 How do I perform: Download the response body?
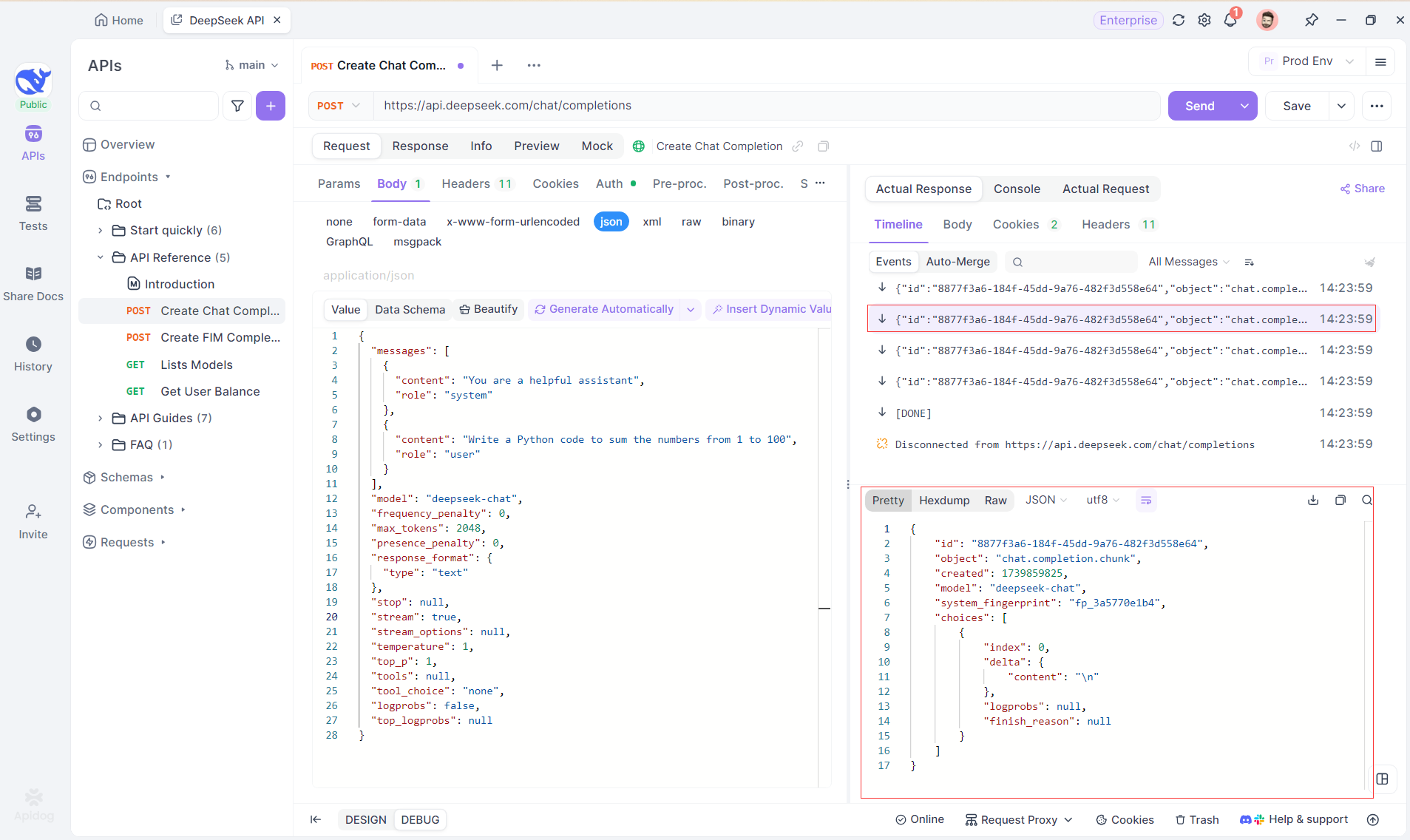(x=1313, y=501)
